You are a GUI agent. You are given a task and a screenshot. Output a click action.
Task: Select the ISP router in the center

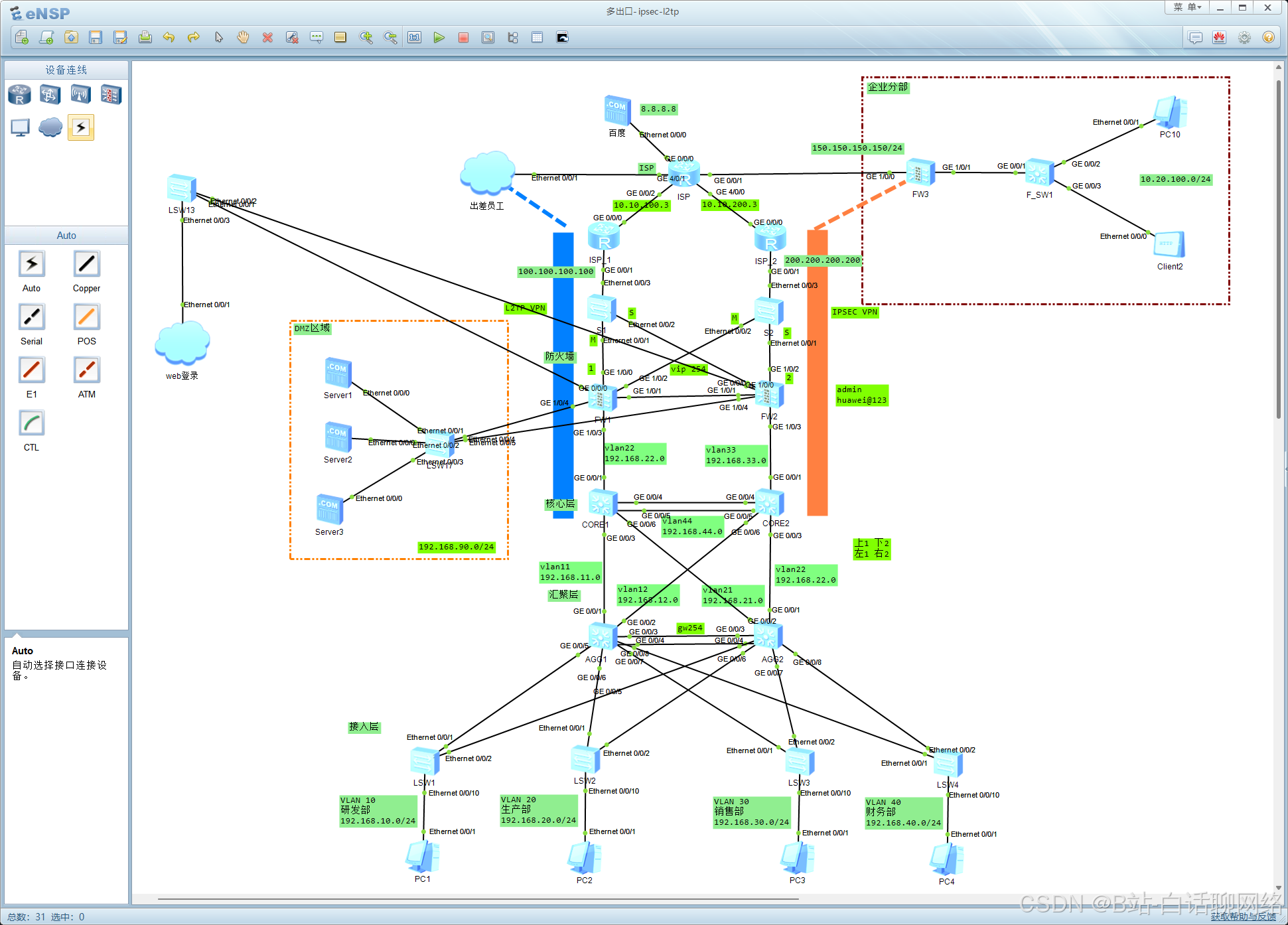pyautogui.click(x=683, y=174)
